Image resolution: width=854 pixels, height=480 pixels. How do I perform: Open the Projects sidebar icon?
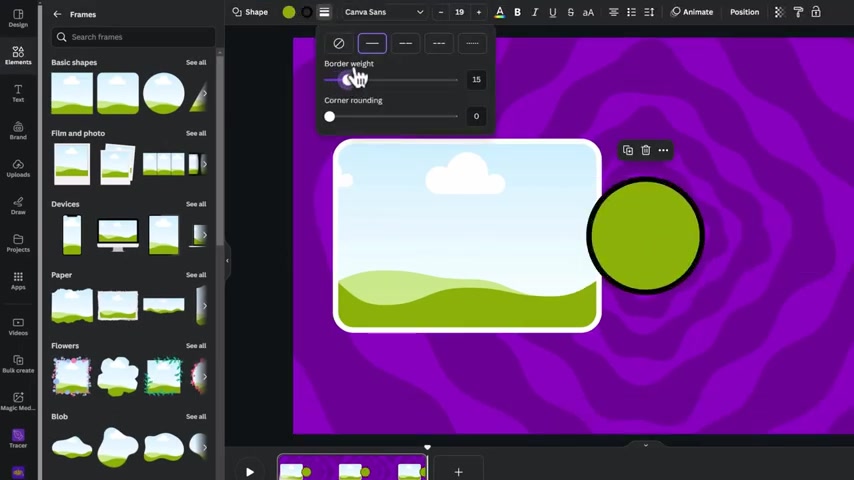click(18, 243)
